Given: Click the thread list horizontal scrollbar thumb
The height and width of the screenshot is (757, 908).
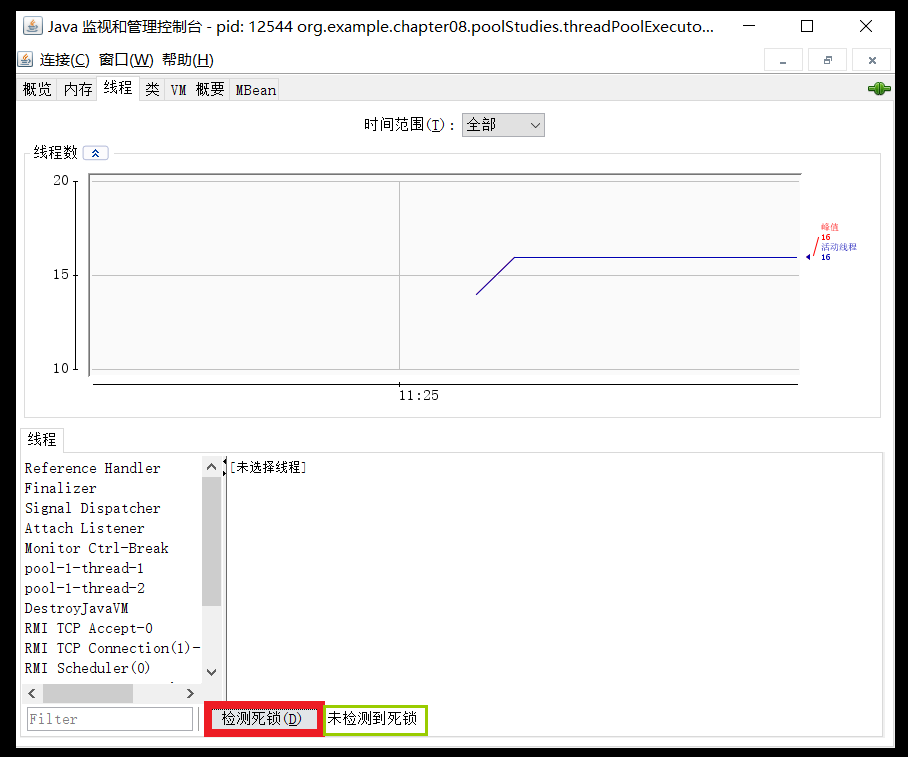Looking at the screenshot, I should click(x=88, y=693).
